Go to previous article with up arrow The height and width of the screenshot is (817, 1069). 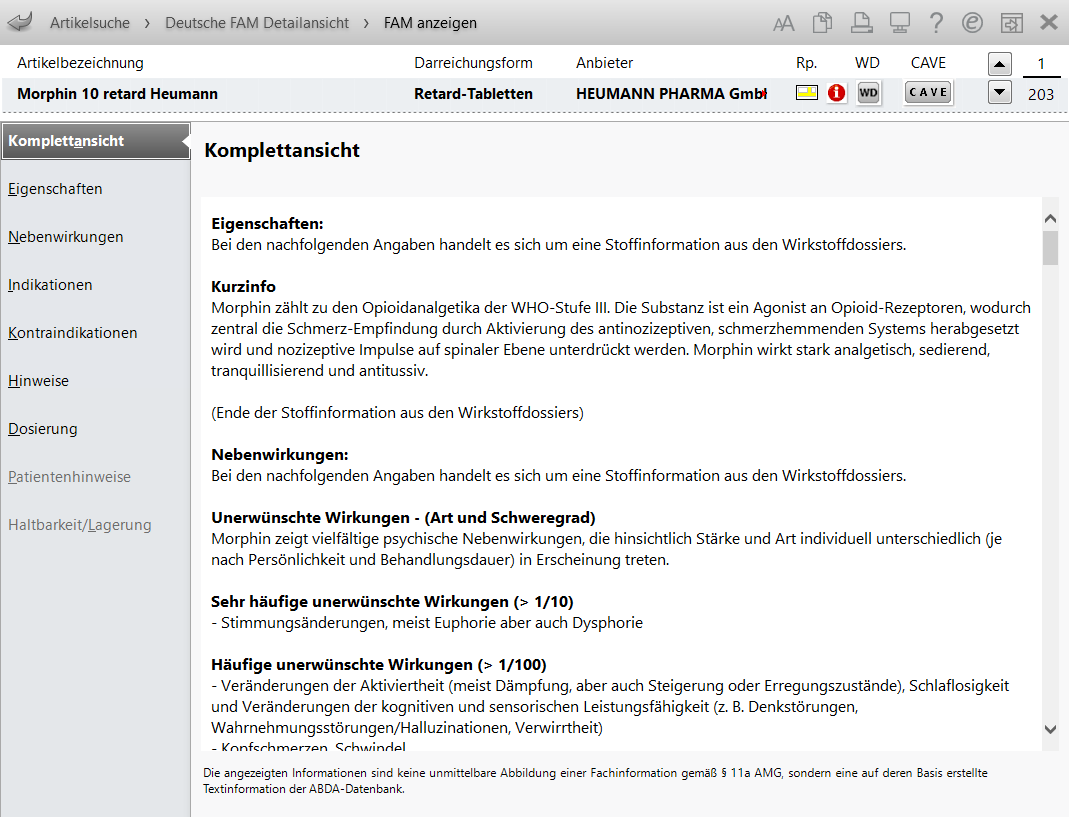[999, 64]
